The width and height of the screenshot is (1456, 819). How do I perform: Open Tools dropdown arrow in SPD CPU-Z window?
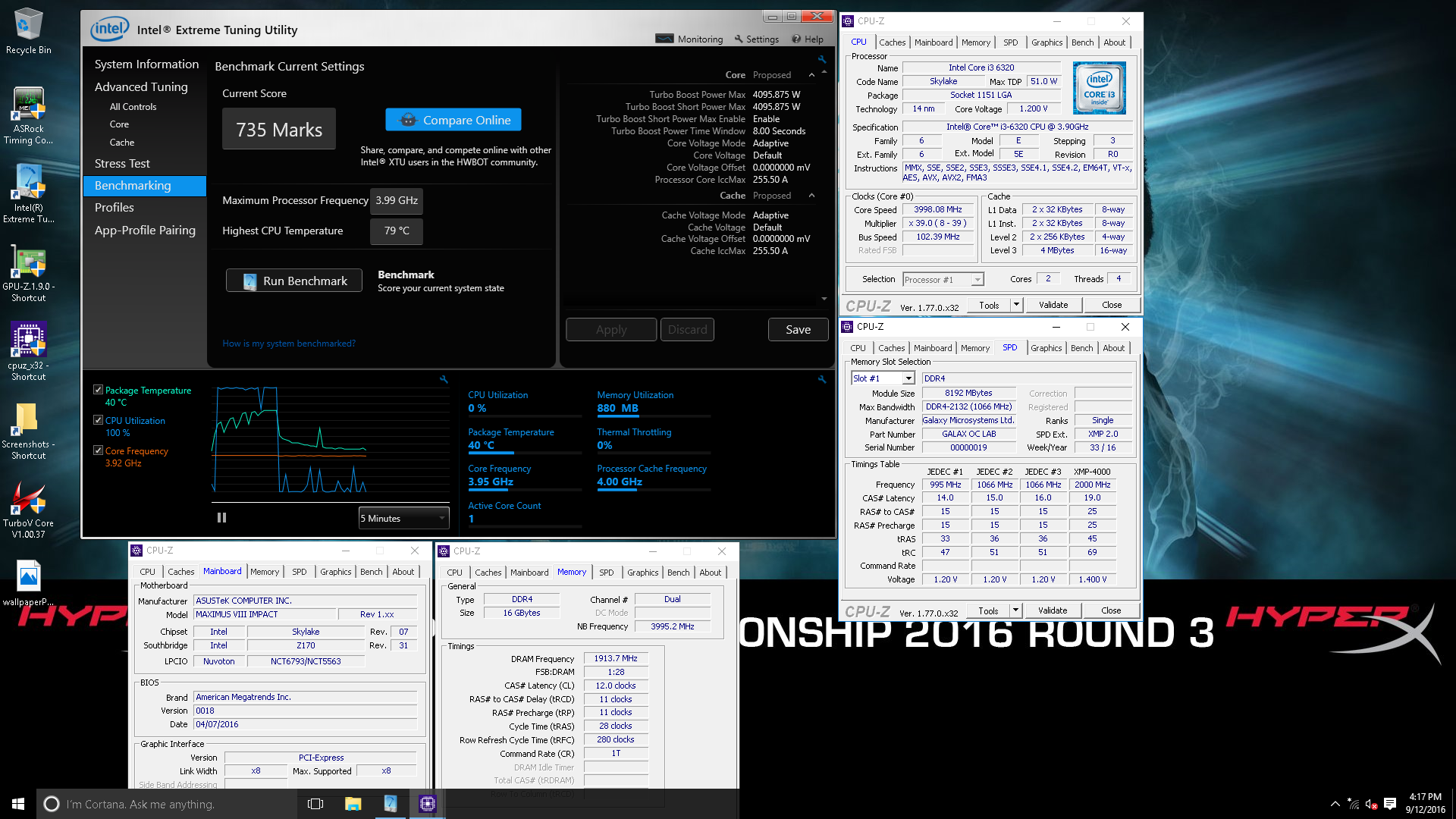pos(1015,610)
